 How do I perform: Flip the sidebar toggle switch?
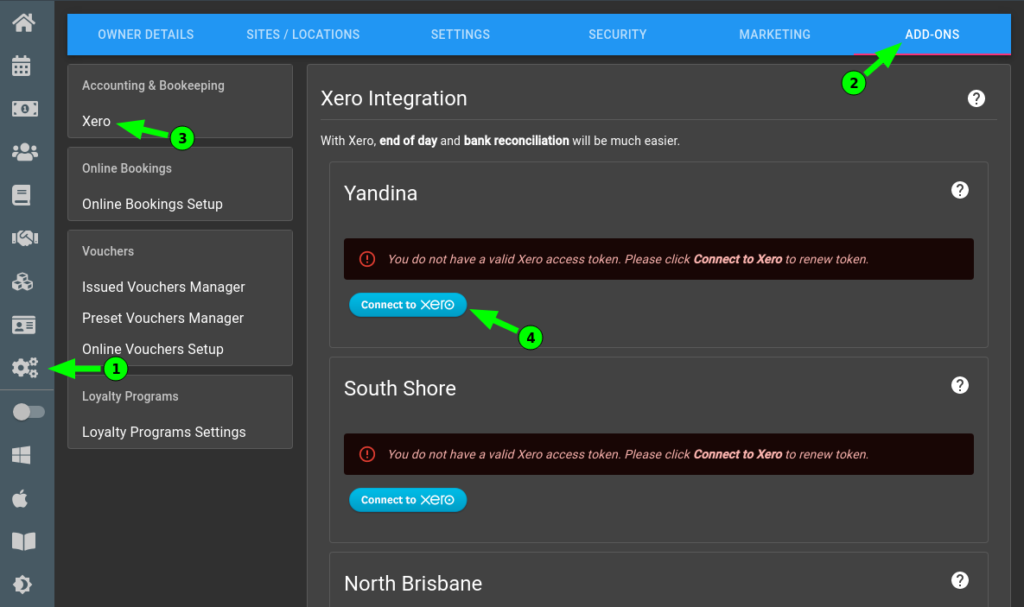click(29, 412)
